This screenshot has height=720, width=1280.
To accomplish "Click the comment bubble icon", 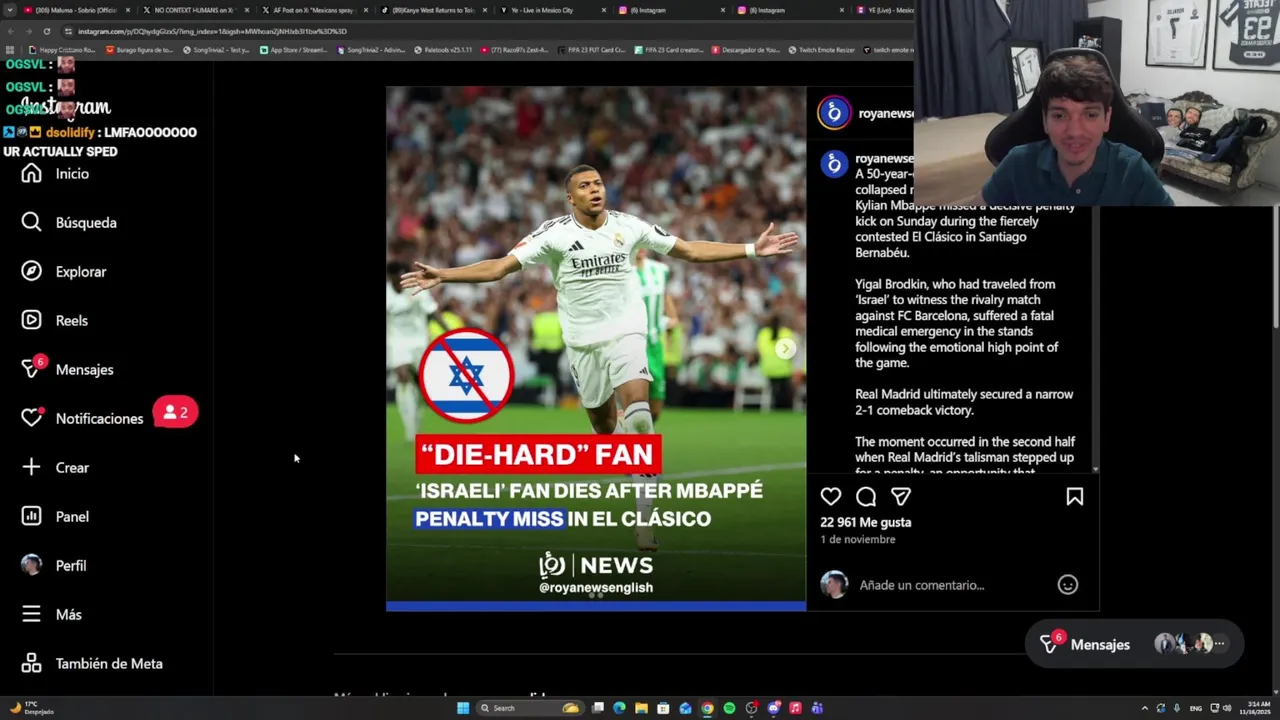I will point(866,497).
